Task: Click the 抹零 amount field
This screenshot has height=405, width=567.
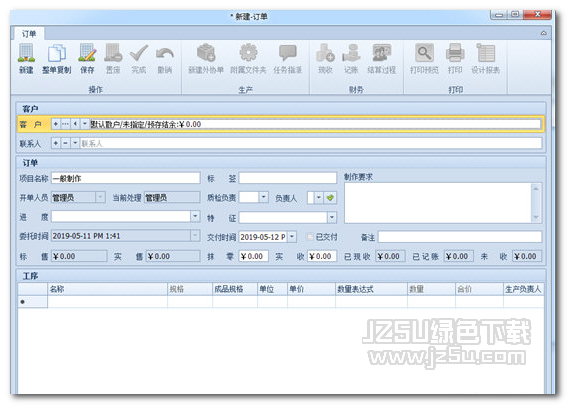Action: tap(253, 256)
